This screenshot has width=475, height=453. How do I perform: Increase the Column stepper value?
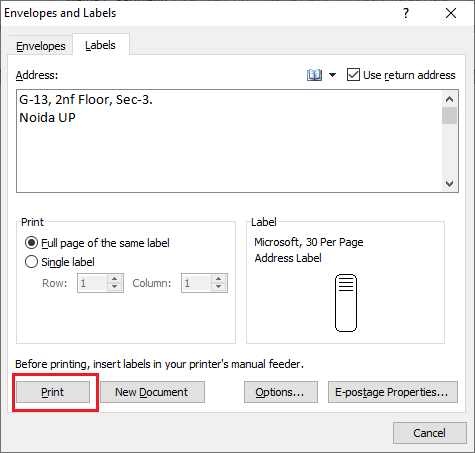pos(218,279)
